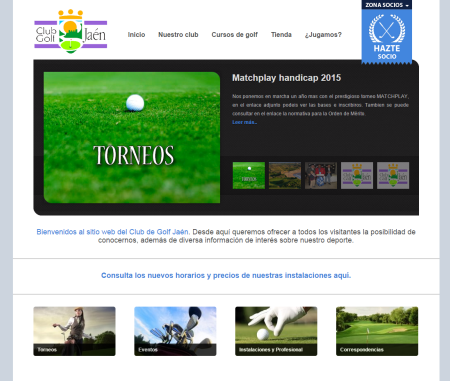Select the aerial golf course slider thumbnail
450x381 pixels.
click(x=285, y=175)
